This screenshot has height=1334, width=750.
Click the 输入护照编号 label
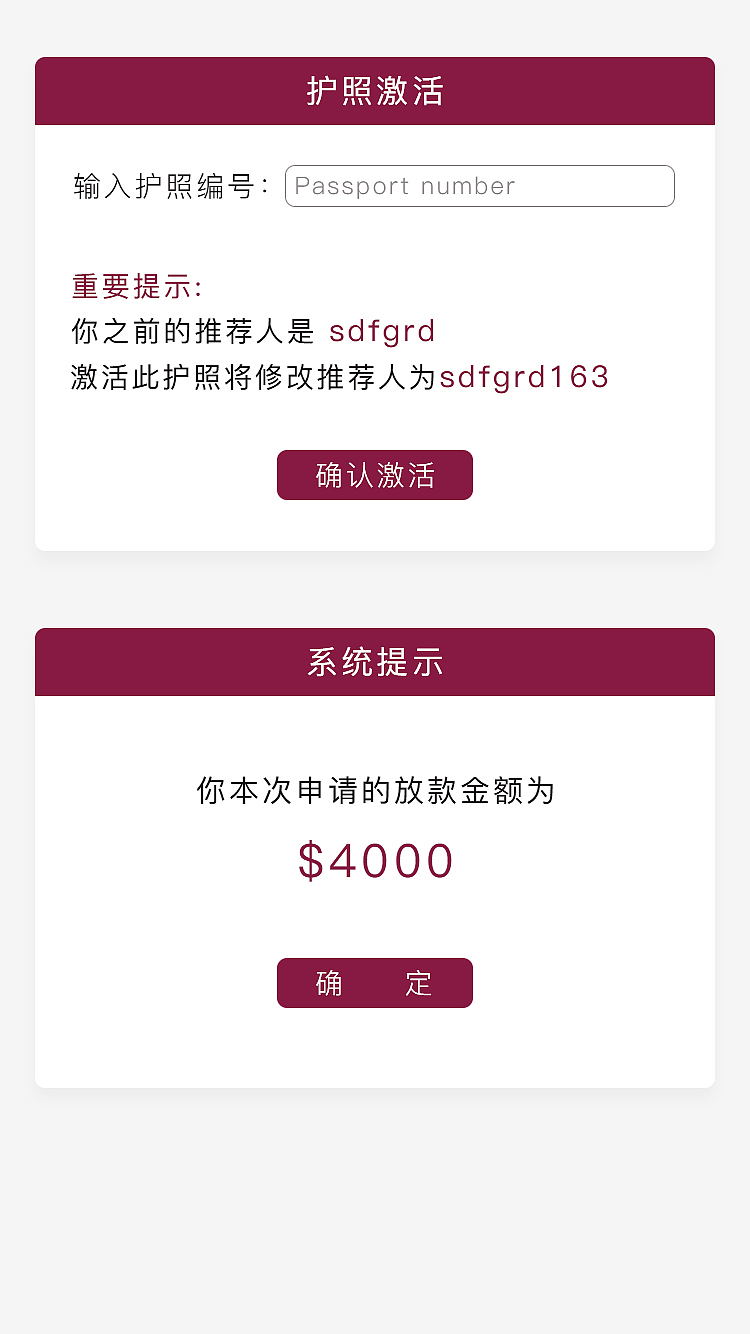(x=172, y=186)
